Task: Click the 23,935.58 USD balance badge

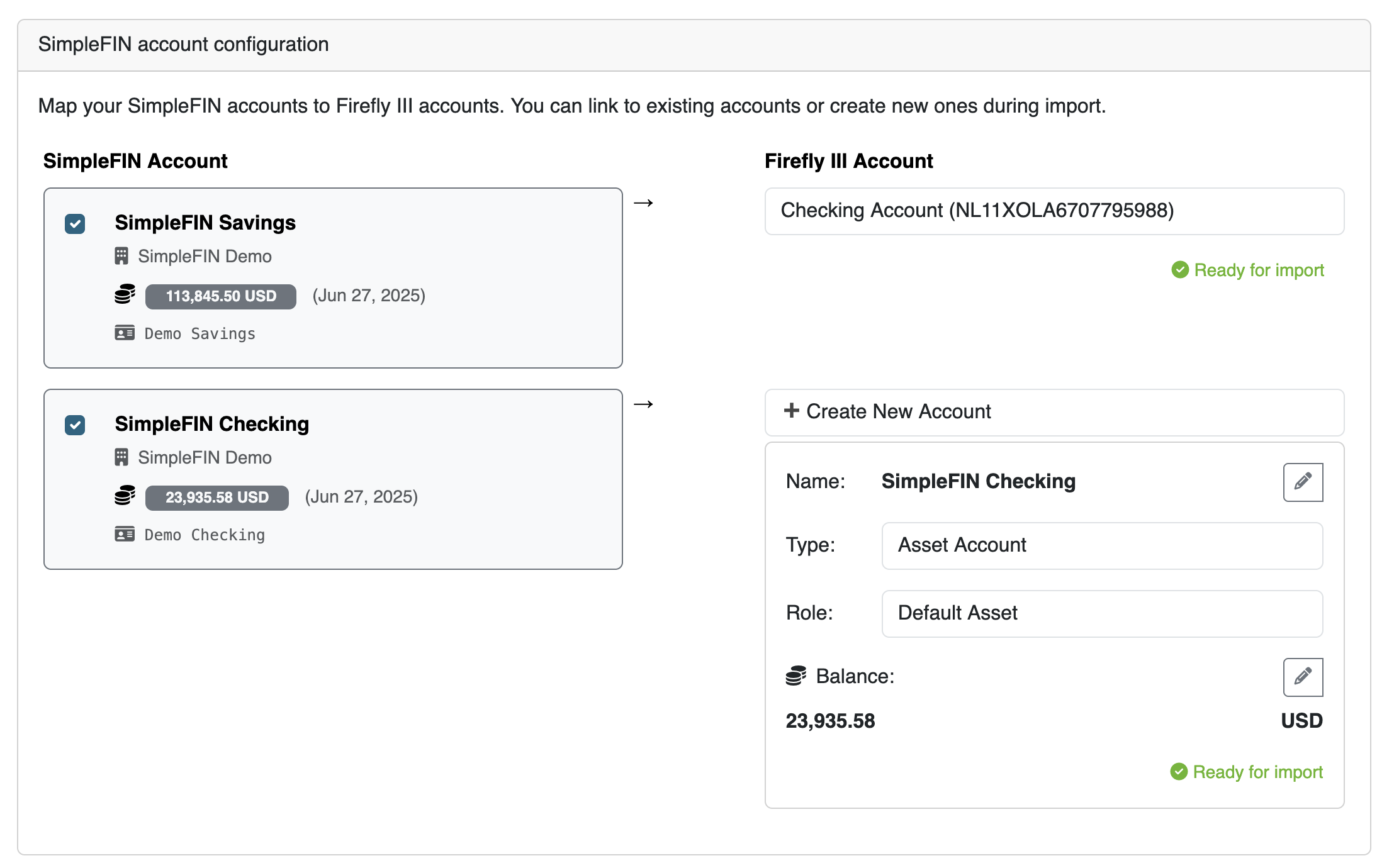Action: (216, 498)
